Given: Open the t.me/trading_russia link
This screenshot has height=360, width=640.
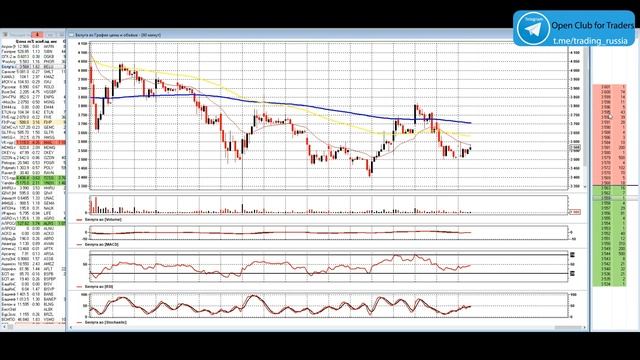Looking at the screenshot, I should point(590,40).
